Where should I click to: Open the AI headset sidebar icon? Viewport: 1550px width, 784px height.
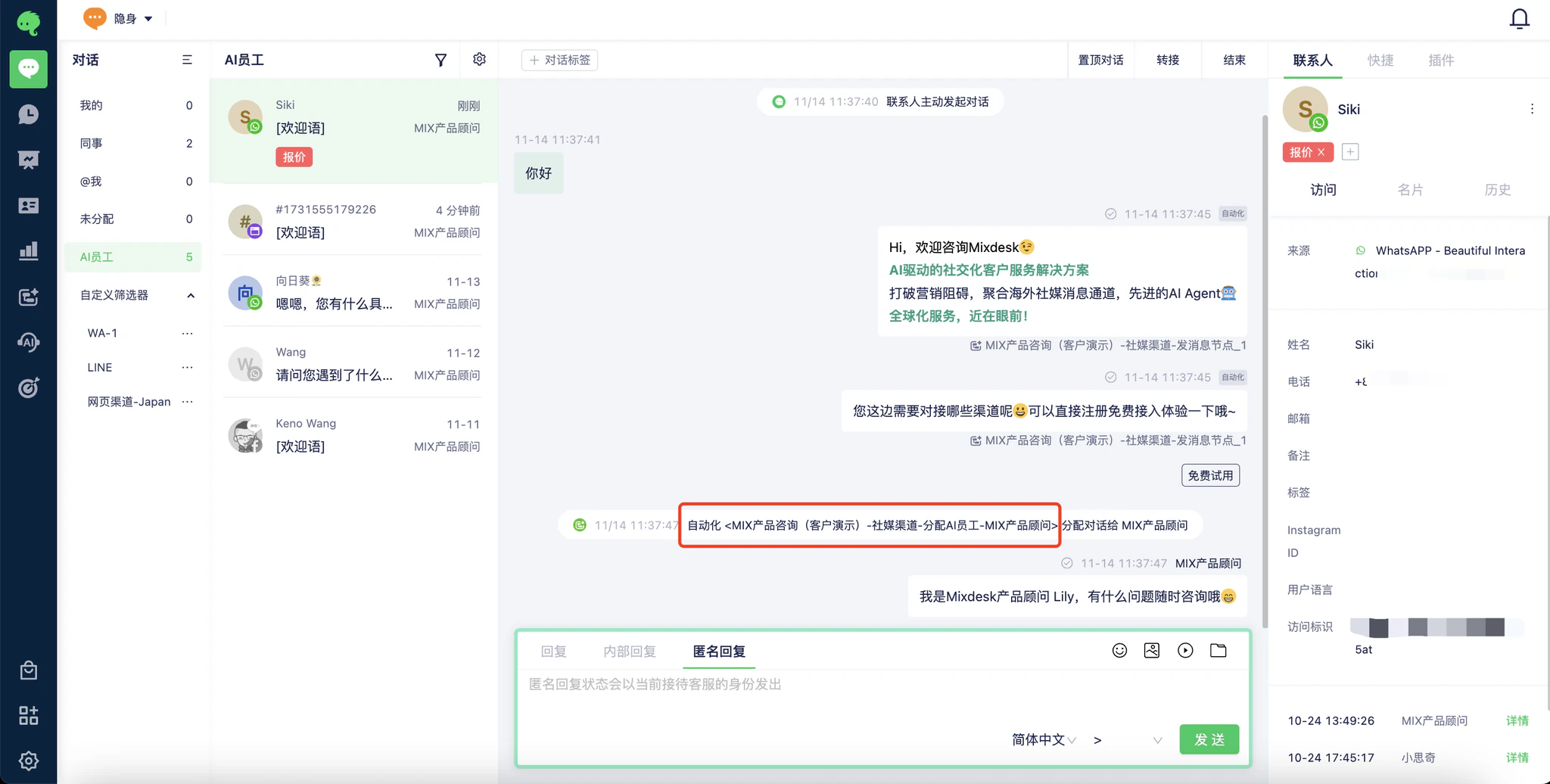point(28,342)
